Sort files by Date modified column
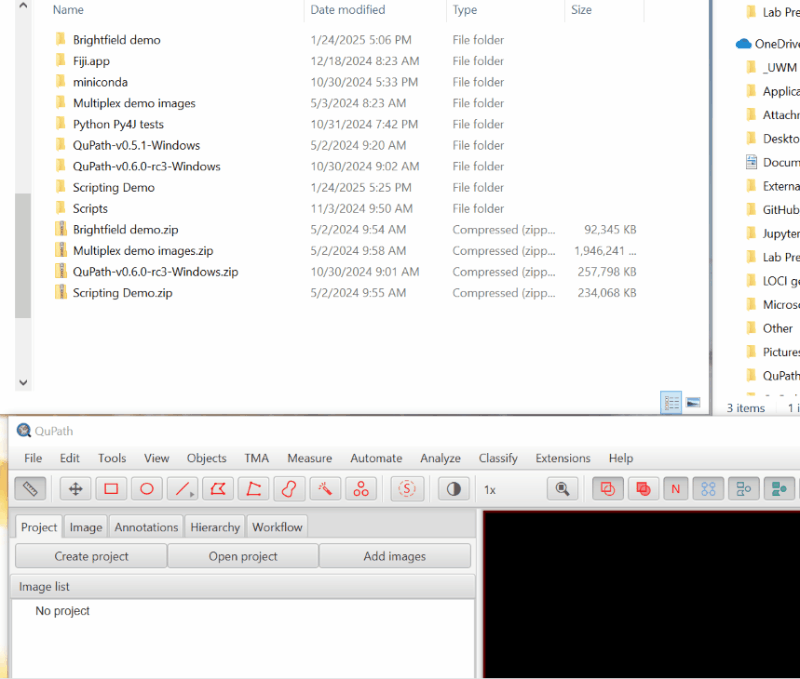This screenshot has height=679, width=800. [347, 10]
